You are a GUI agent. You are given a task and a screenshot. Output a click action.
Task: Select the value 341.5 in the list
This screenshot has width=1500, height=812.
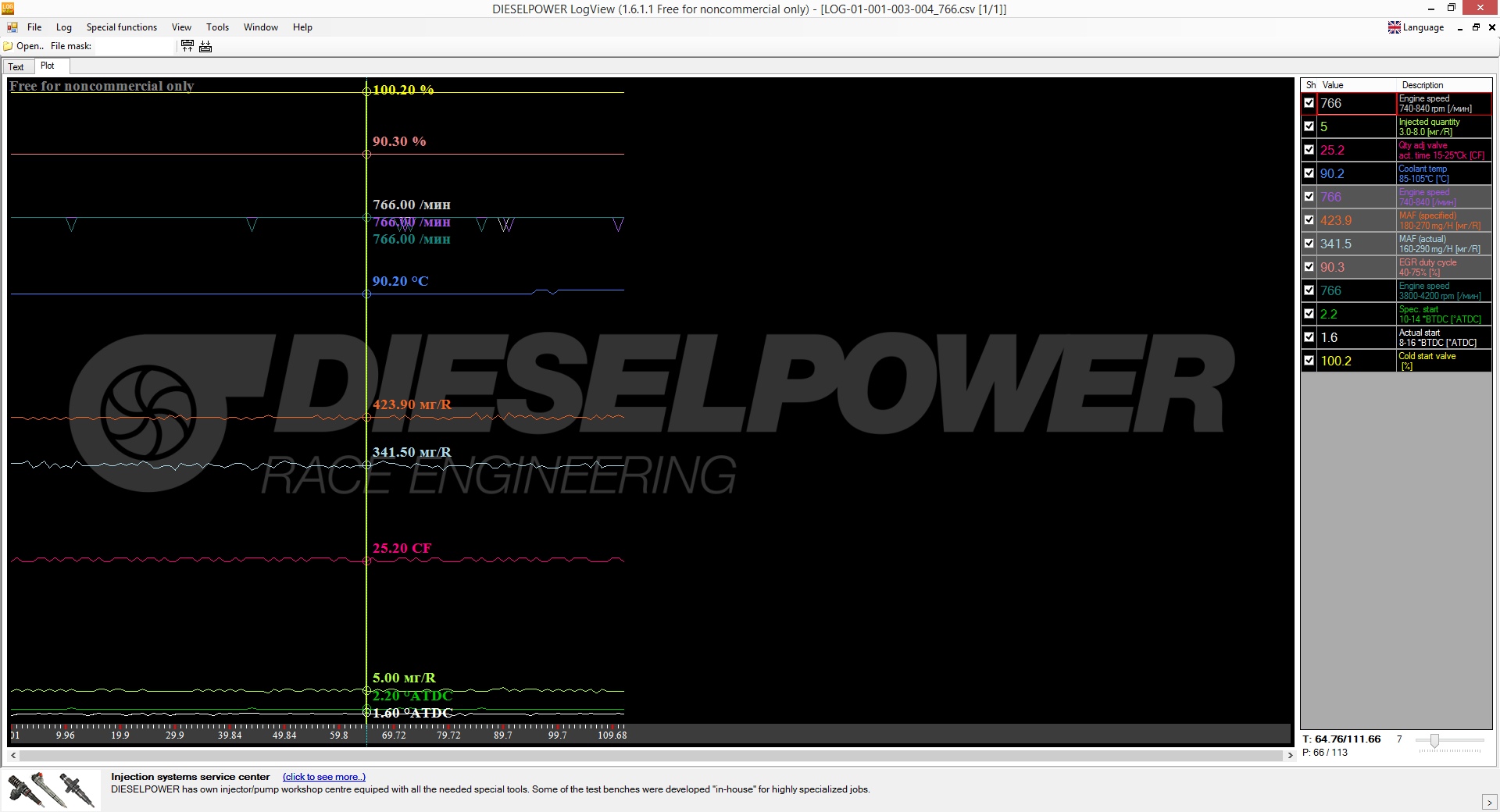pos(1356,244)
